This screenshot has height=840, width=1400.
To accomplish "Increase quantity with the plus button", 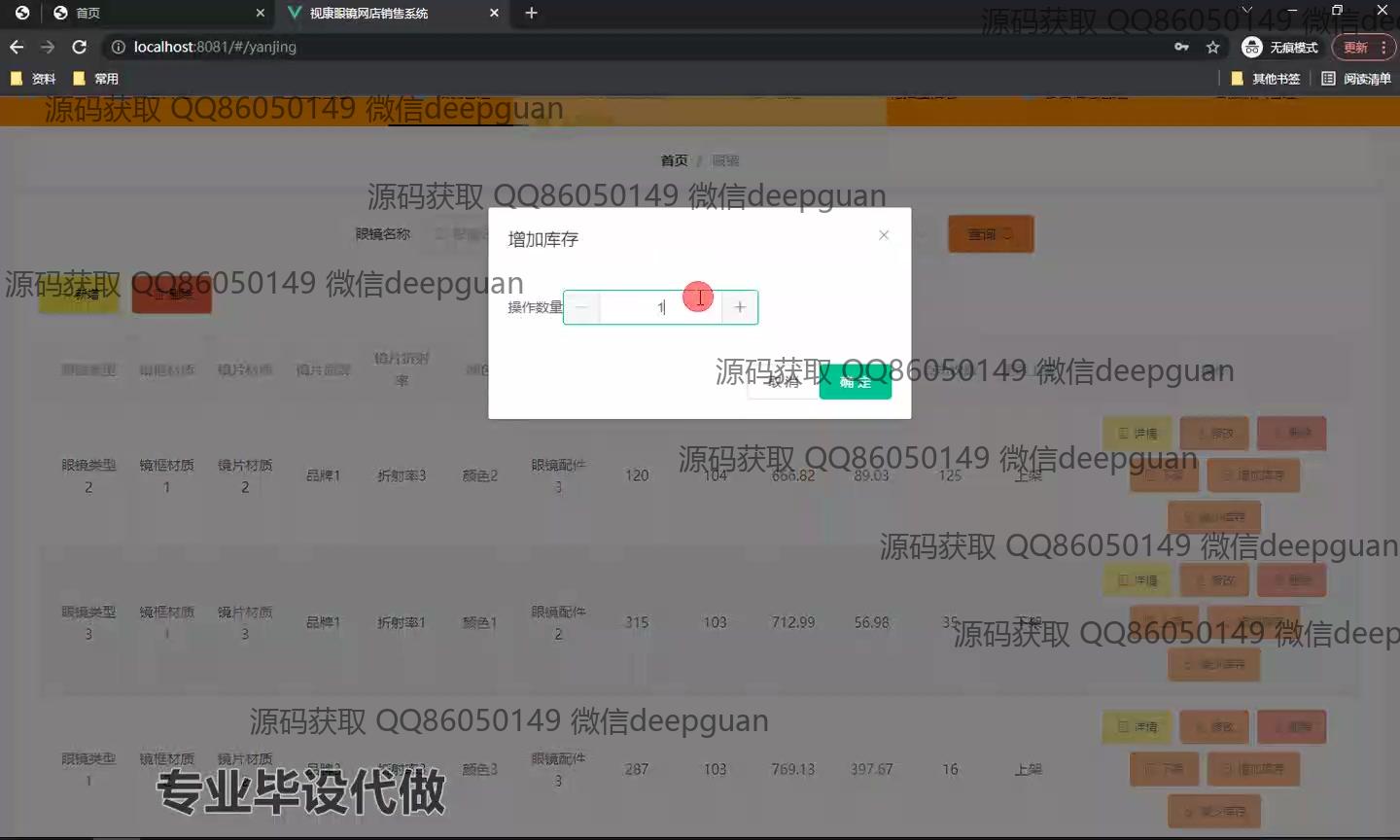I will click(x=740, y=307).
